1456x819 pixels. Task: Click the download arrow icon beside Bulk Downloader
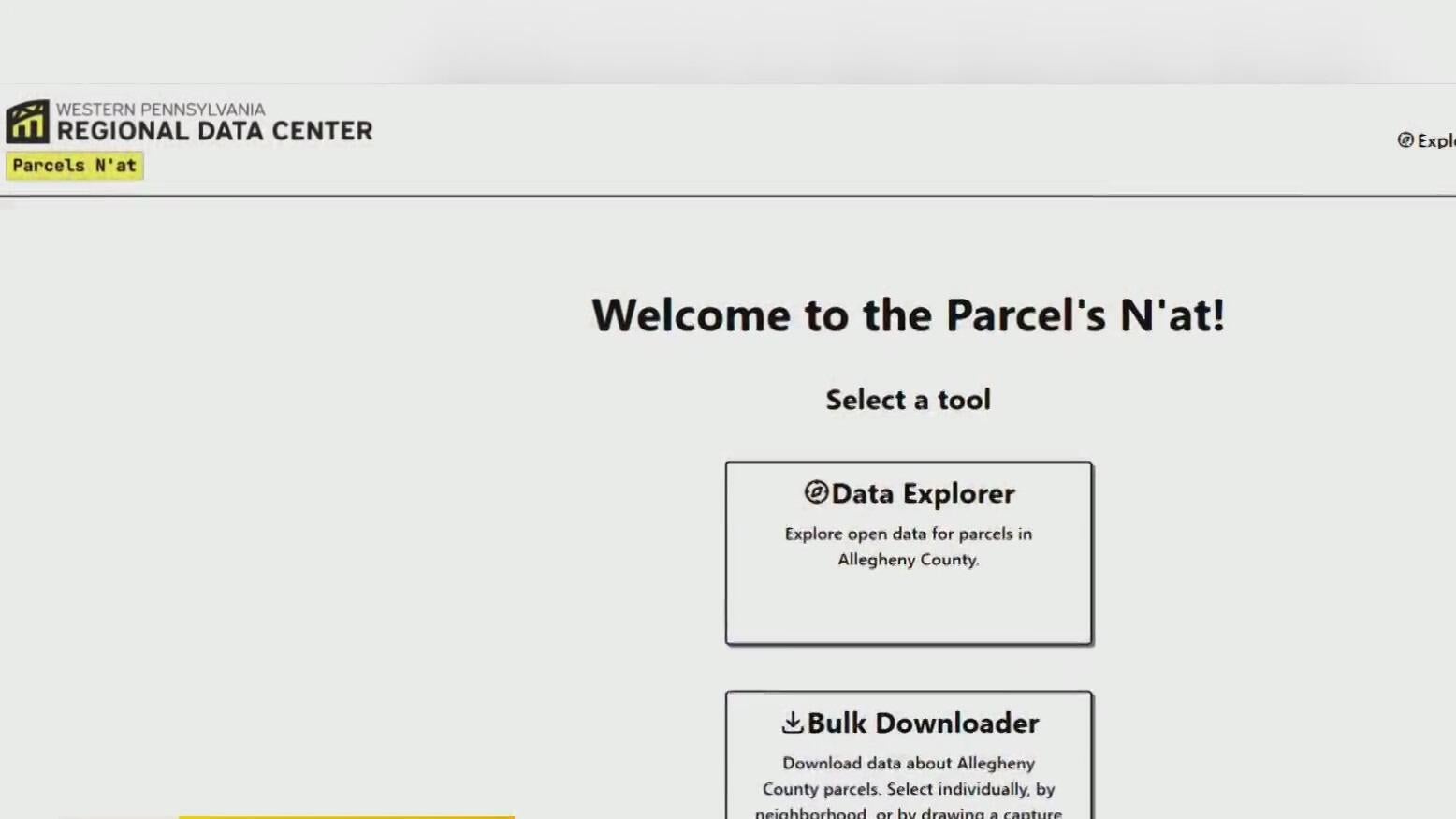(793, 722)
